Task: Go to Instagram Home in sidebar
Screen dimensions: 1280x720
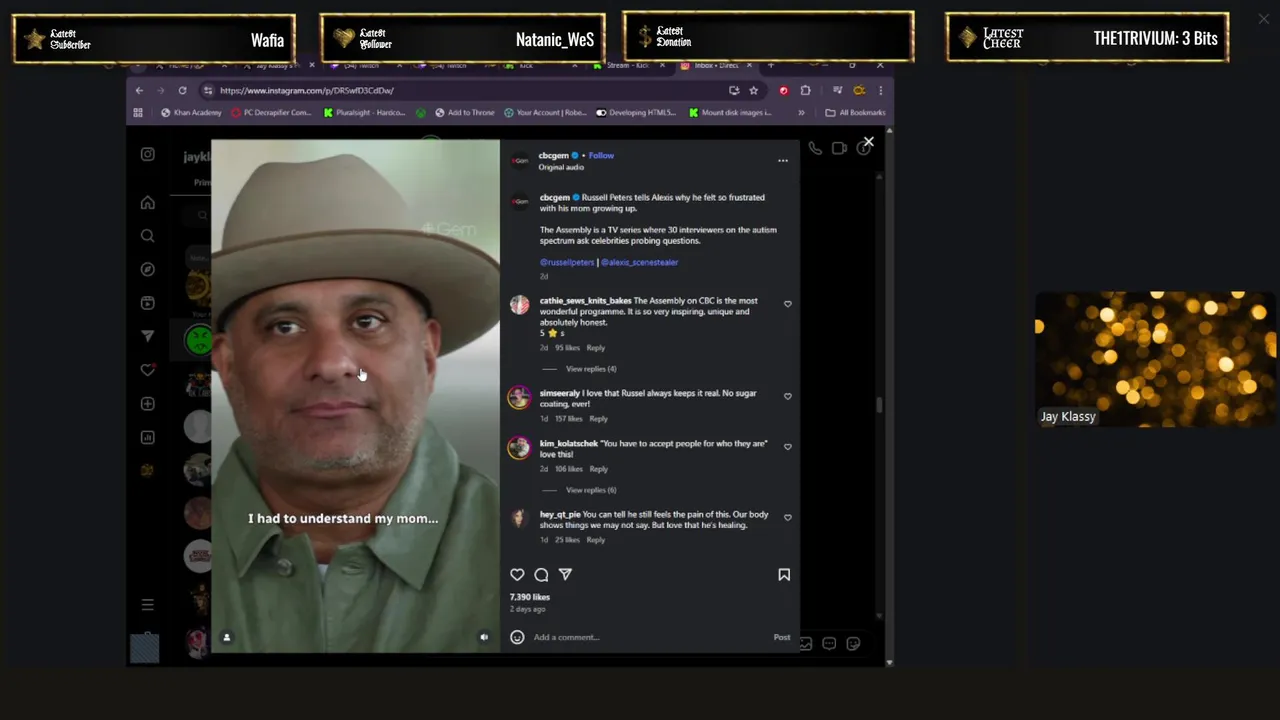Action: click(147, 203)
